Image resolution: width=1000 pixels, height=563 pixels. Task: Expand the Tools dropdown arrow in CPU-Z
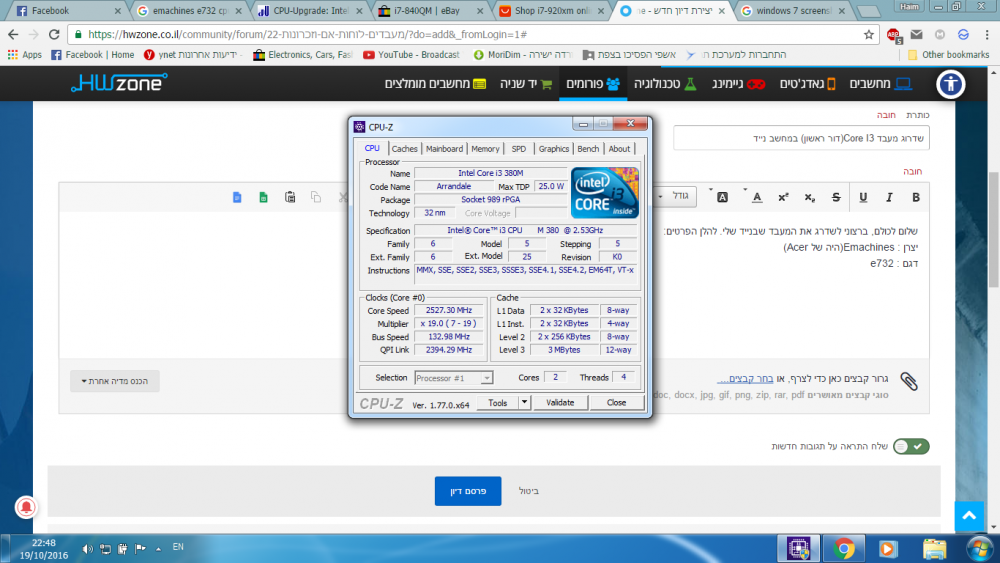(524, 402)
